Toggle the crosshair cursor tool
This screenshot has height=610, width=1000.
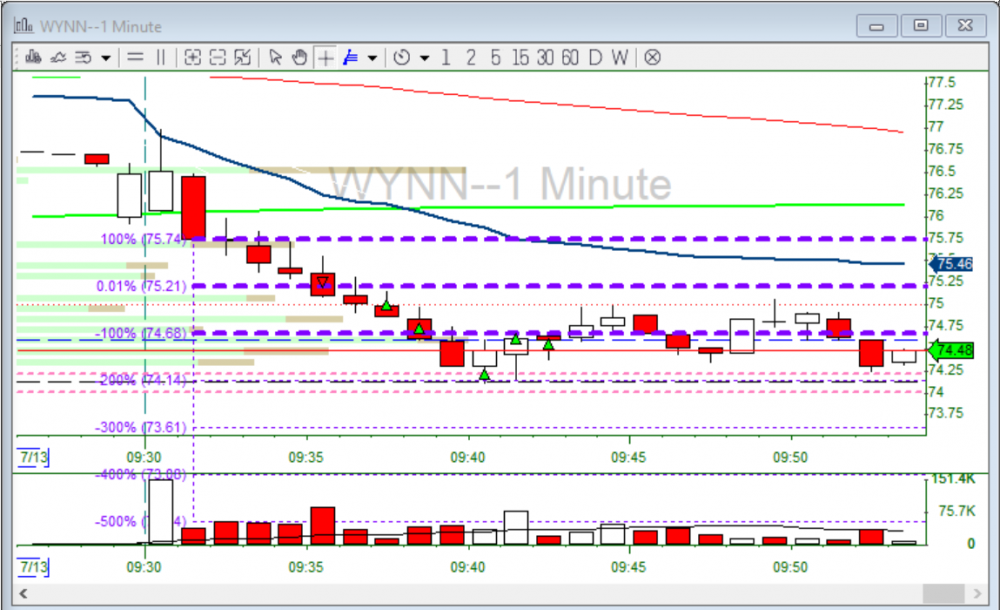click(x=325, y=57)
